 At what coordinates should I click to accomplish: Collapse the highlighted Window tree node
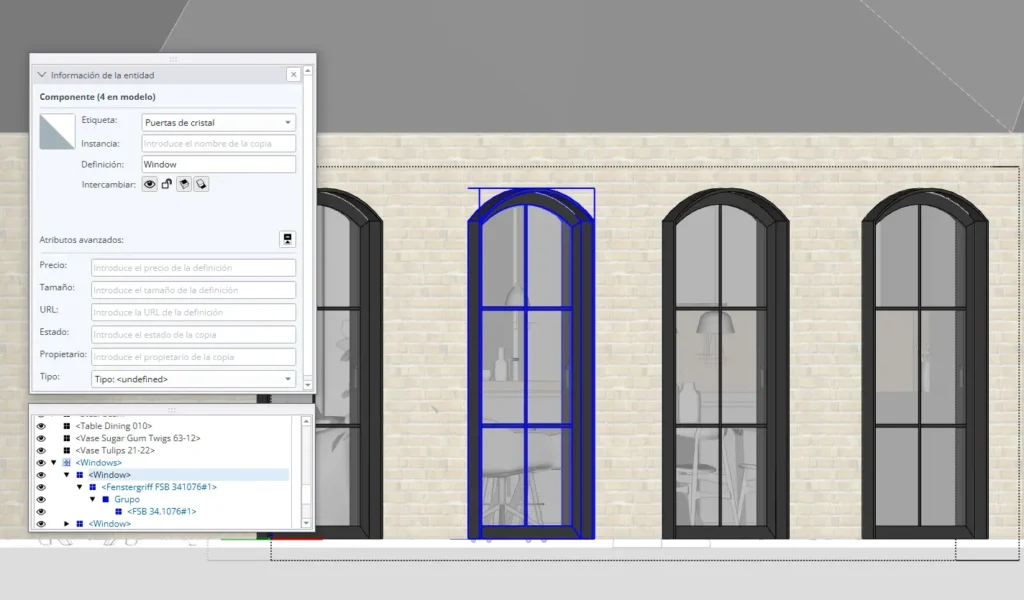pyautogui.click(x=67, y=475)
